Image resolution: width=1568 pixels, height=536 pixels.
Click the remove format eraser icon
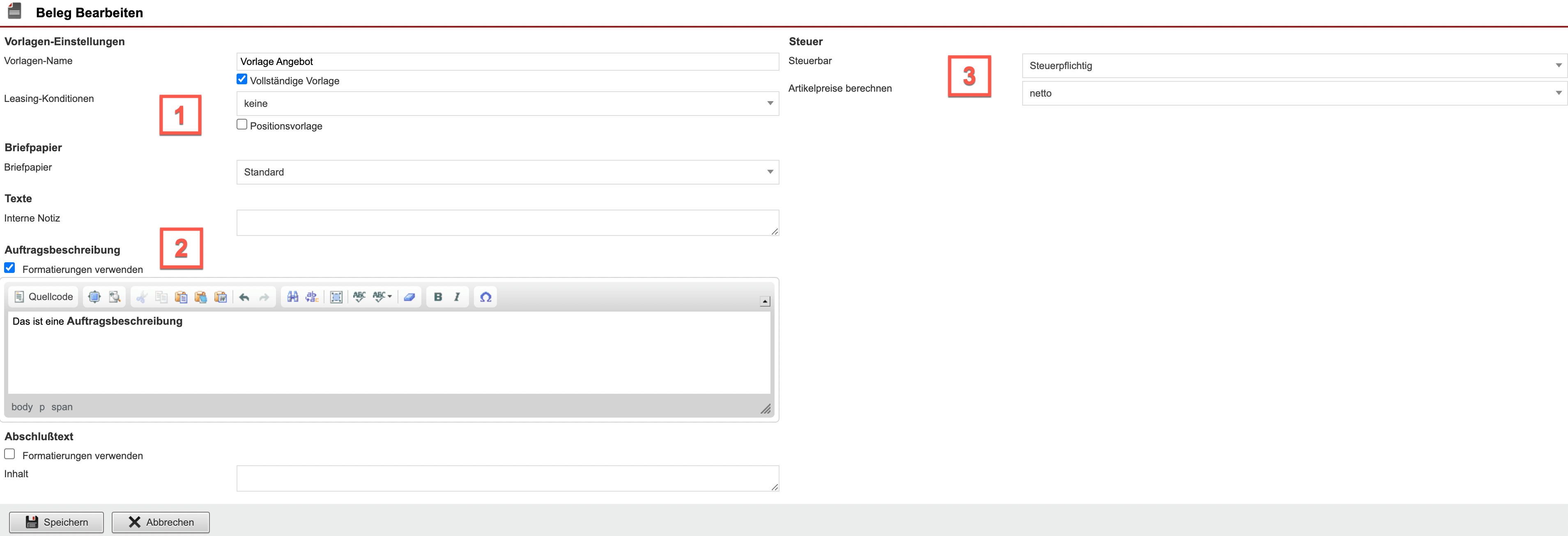tap(409, 297)
